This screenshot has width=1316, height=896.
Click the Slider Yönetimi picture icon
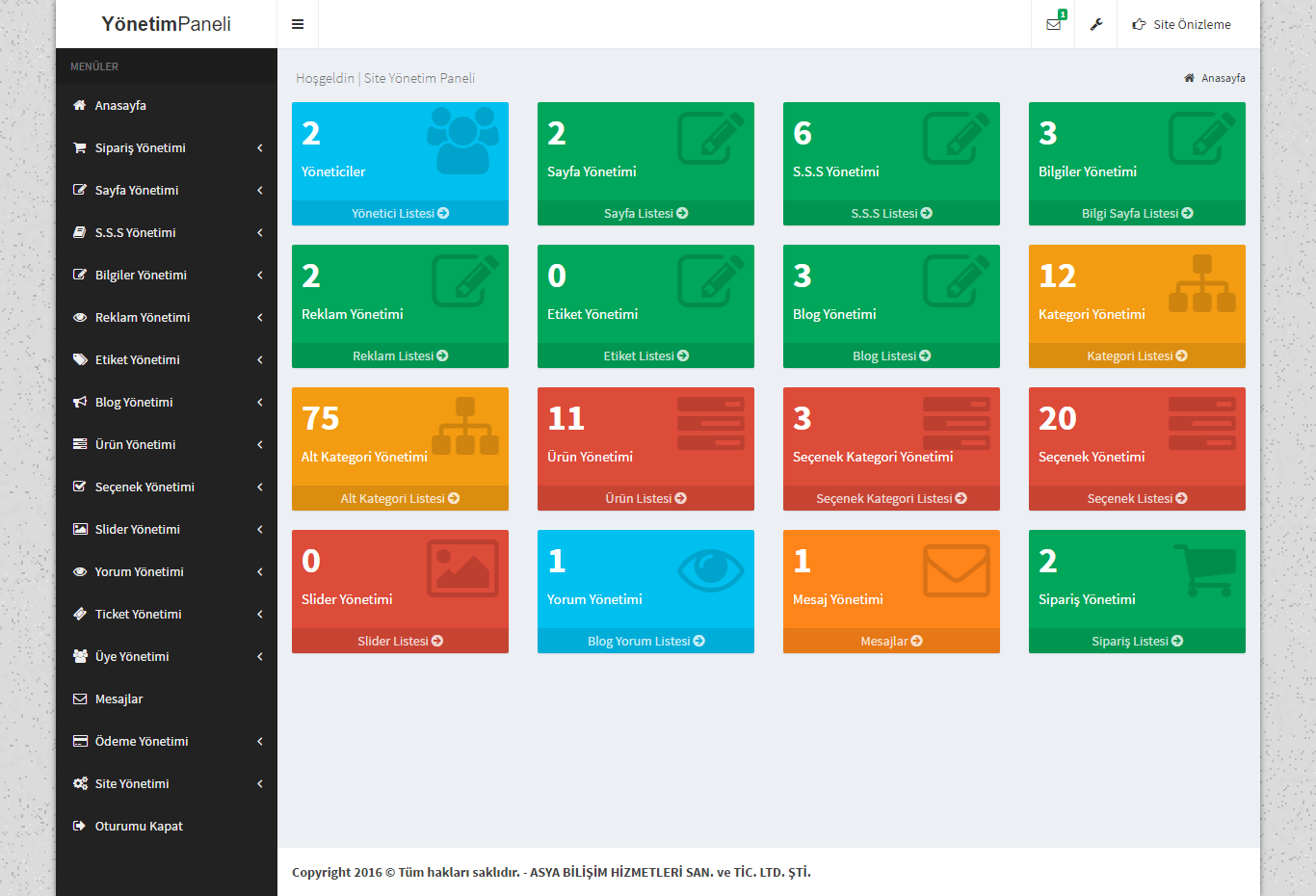tap(462, 568)
